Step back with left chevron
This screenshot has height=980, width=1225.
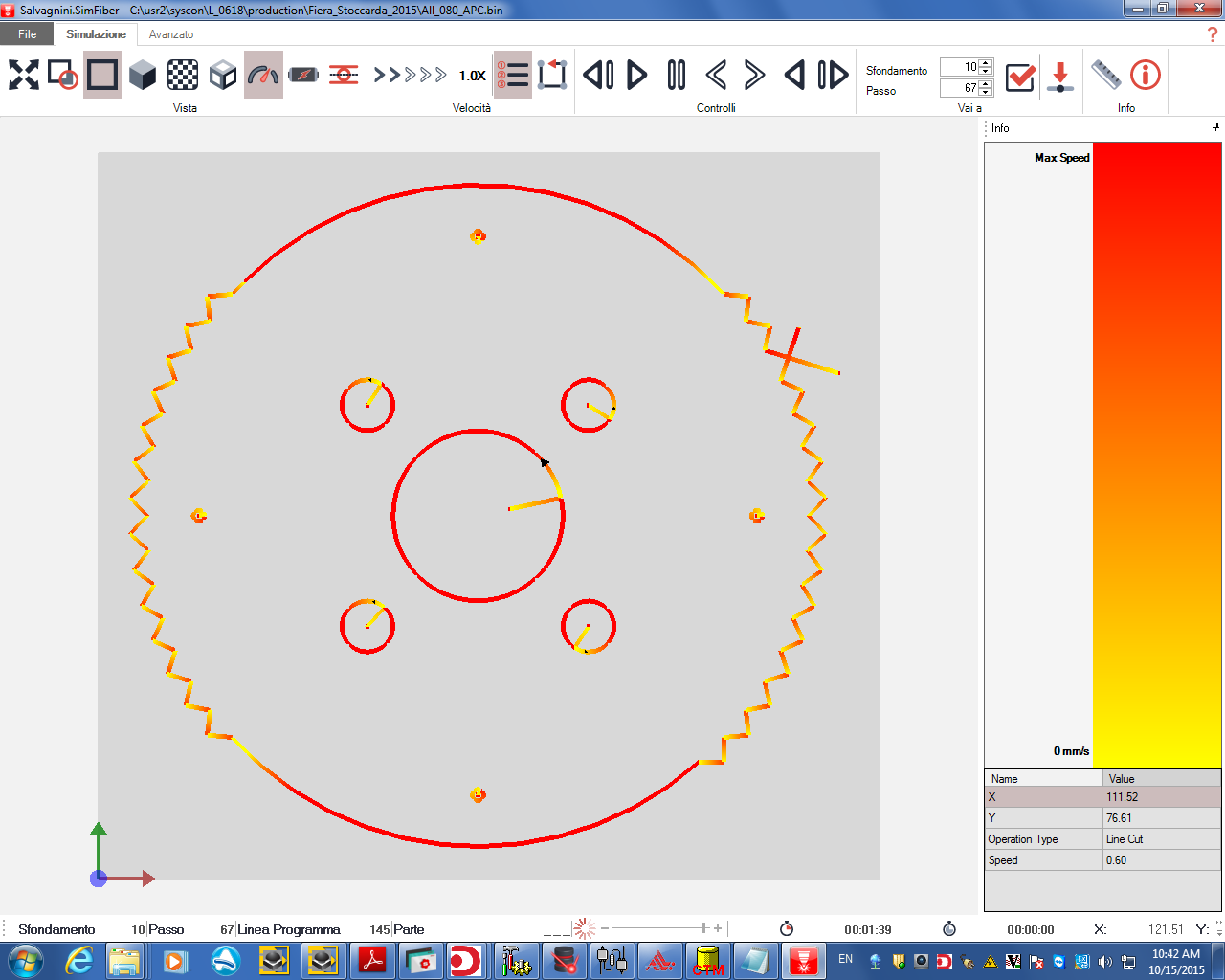[x=716, y=75]
